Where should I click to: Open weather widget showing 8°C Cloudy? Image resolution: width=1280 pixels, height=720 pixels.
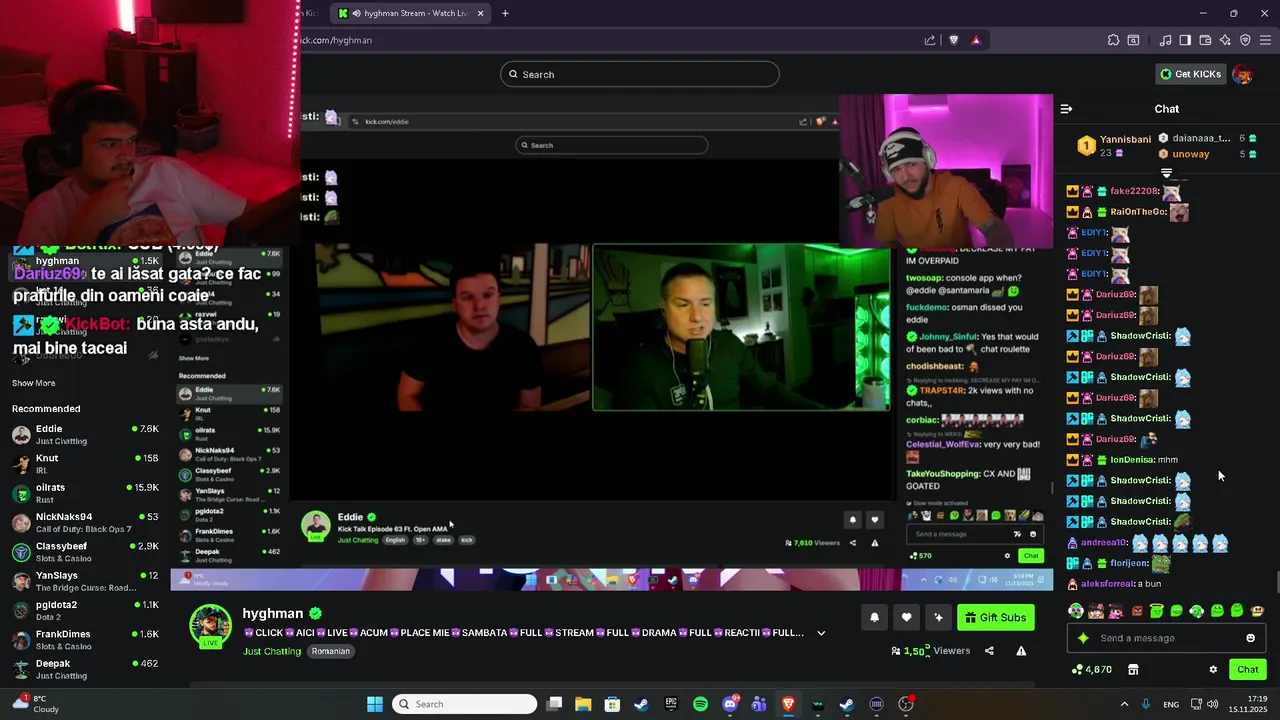35,704
